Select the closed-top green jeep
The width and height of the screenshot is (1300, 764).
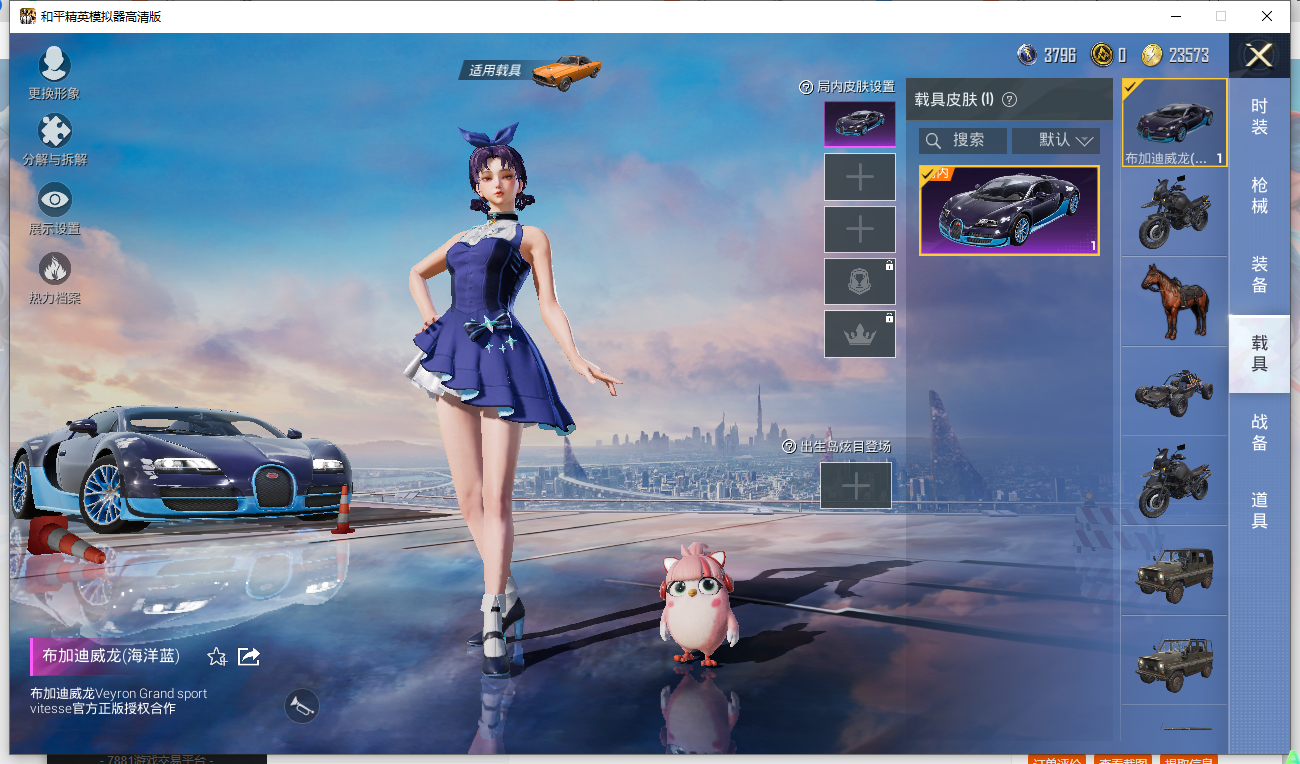[x=1174, y=571]
